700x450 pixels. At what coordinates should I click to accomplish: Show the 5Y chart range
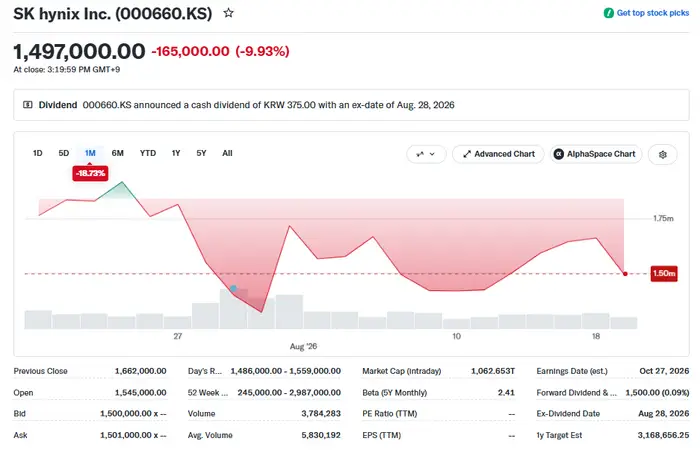tap(201, 153)
